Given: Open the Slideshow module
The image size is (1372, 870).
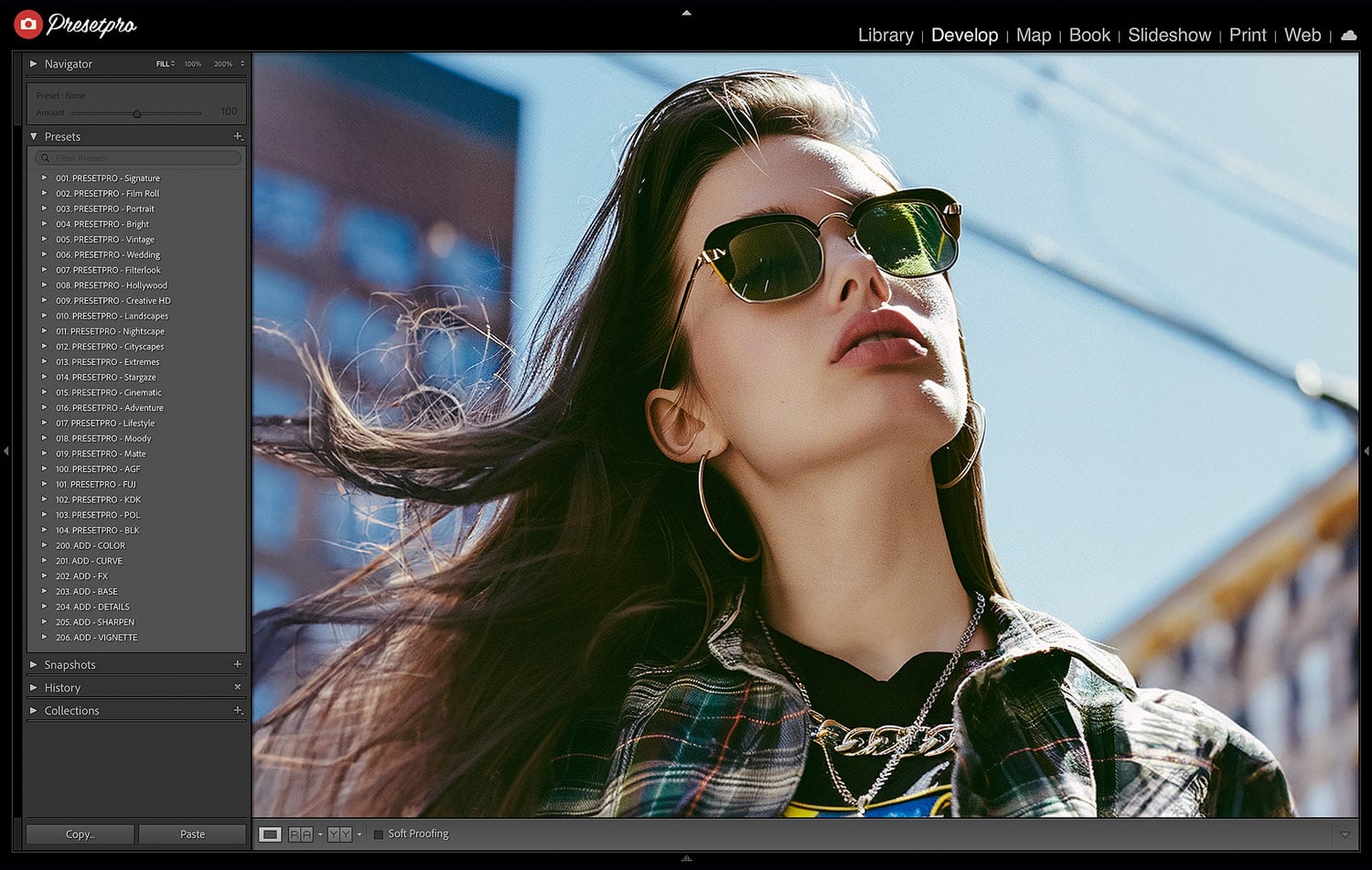Looking at the screenshot, I should [x=1169, y=35].
